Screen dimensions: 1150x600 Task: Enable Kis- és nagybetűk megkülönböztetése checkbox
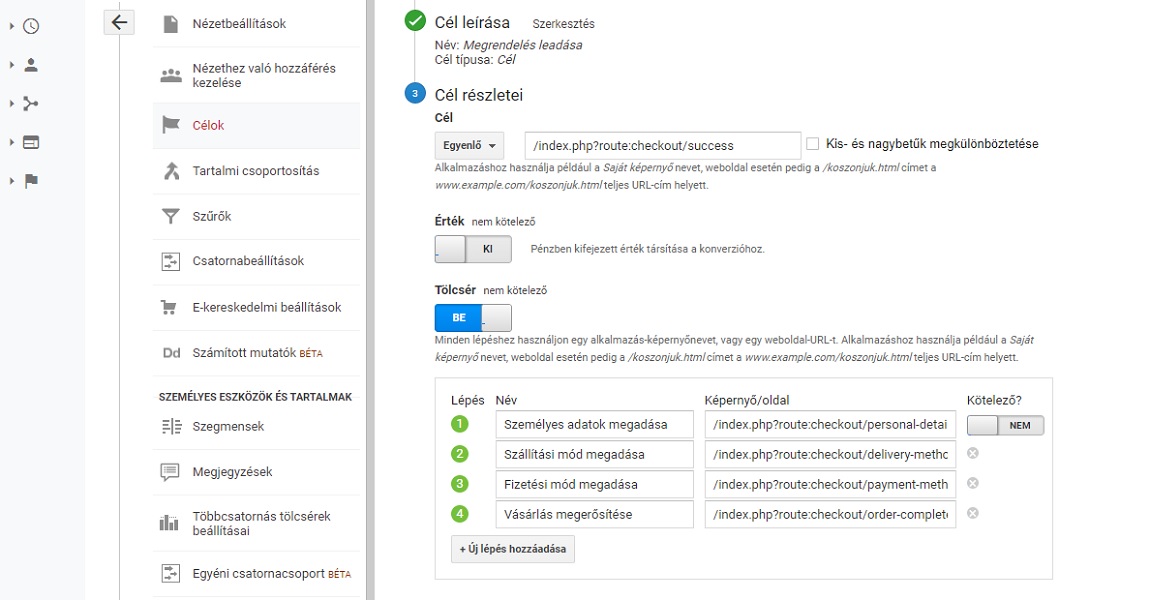click(x=812, y=144)
